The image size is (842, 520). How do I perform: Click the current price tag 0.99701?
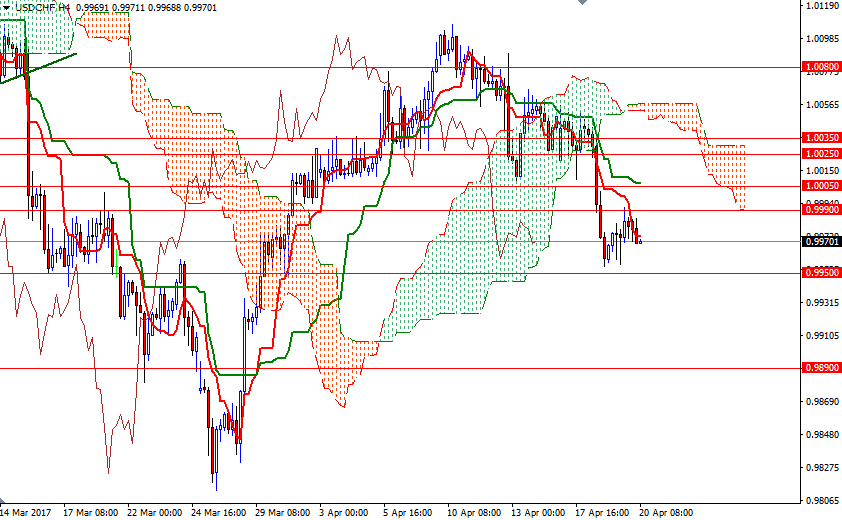pyautogui.click(x=821, y=241)
